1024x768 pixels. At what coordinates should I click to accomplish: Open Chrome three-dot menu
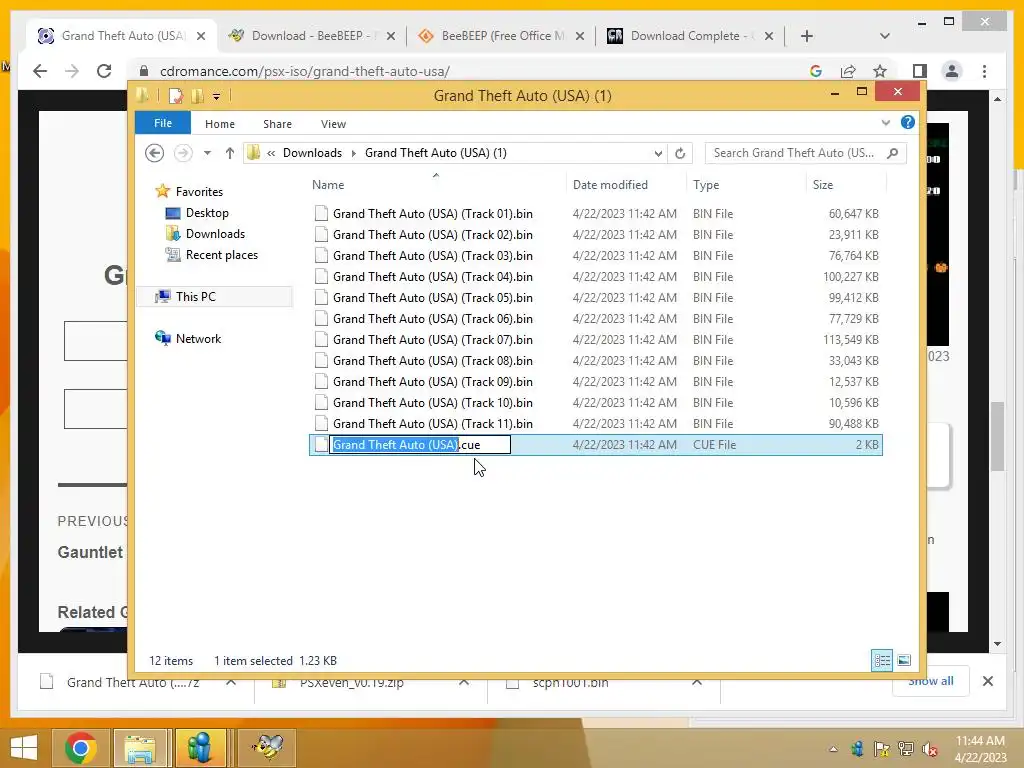(x=984, y=71)
